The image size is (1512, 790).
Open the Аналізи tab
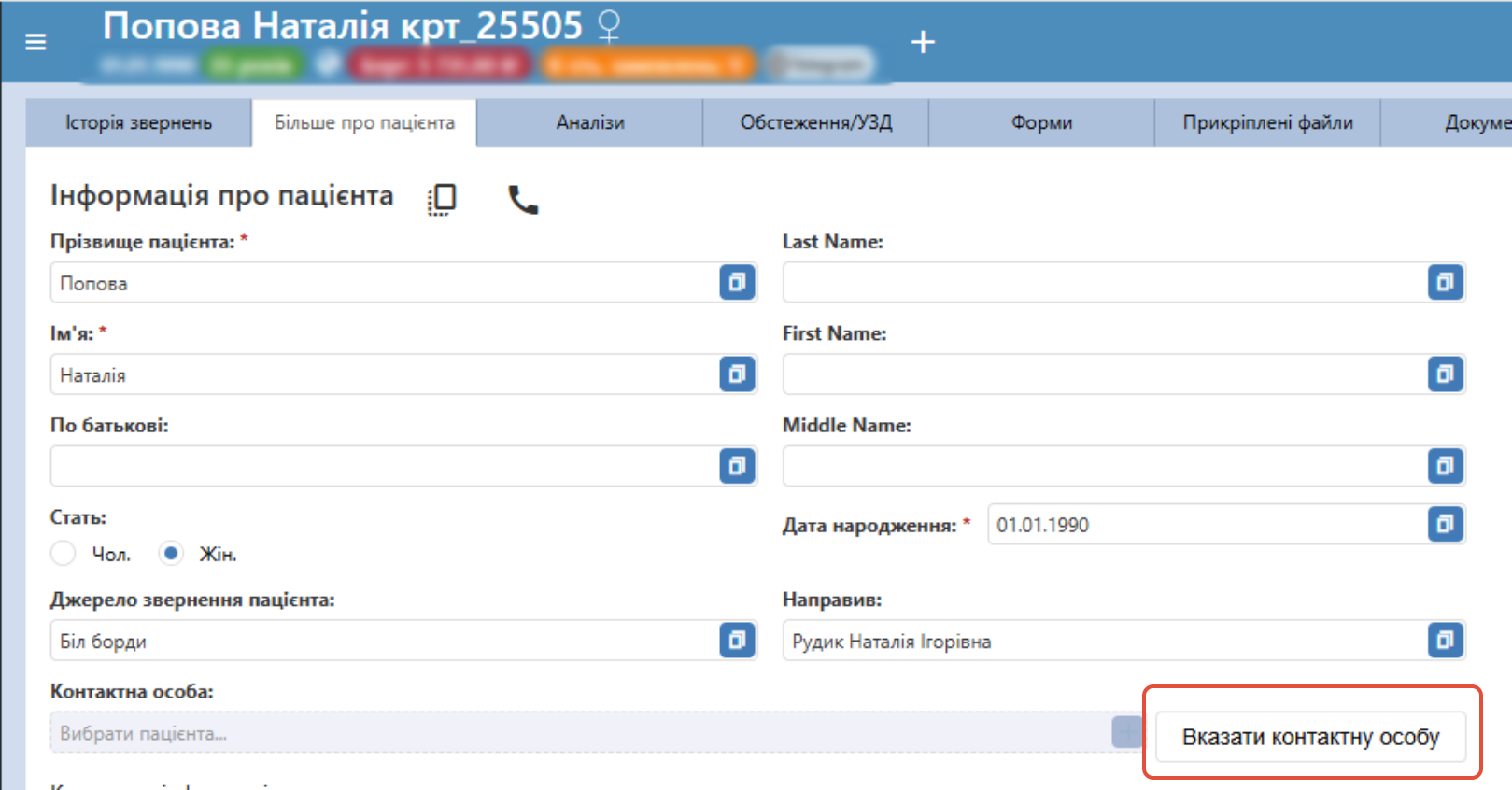(x=590, y=123)
